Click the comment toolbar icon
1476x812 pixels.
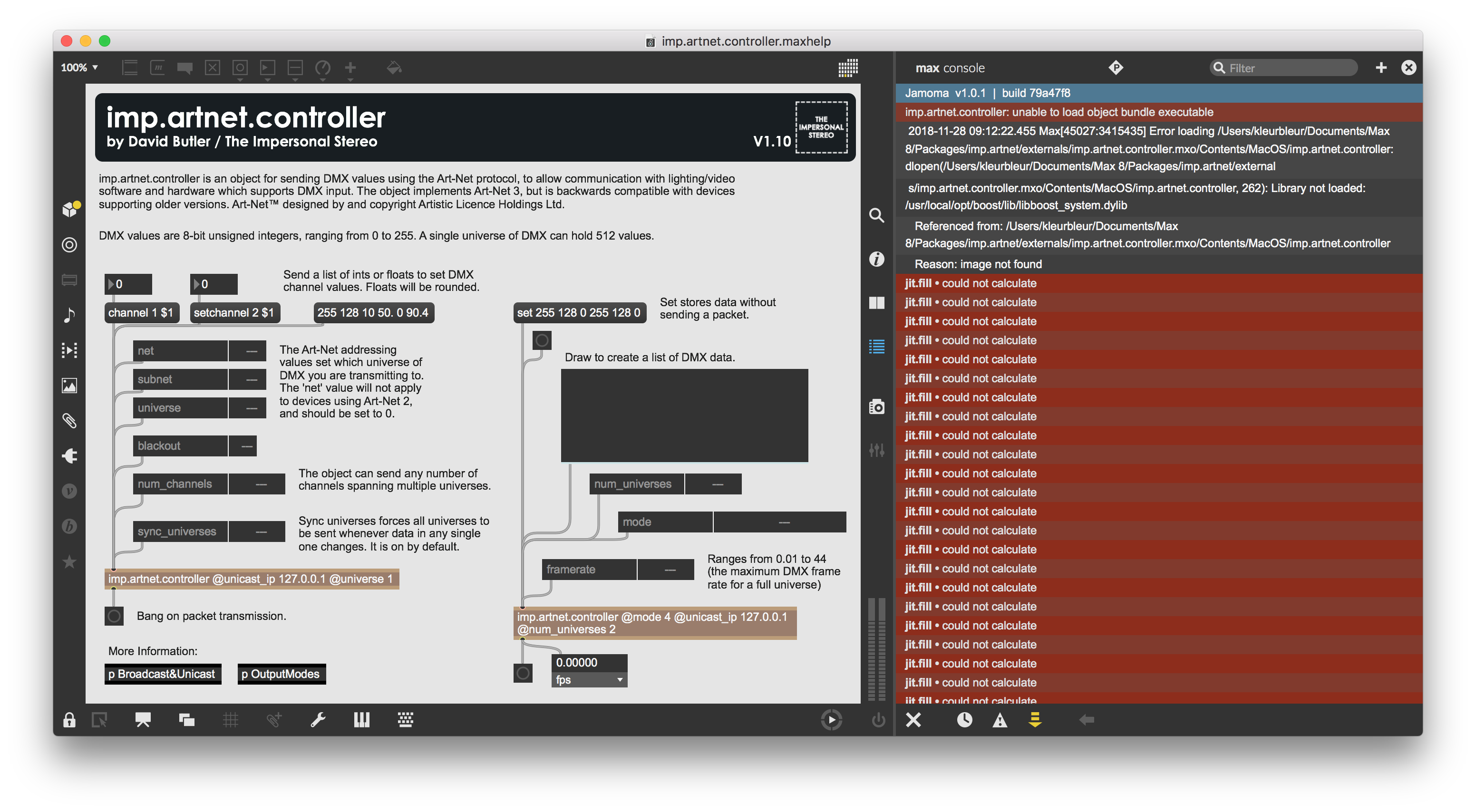(184, 68)
